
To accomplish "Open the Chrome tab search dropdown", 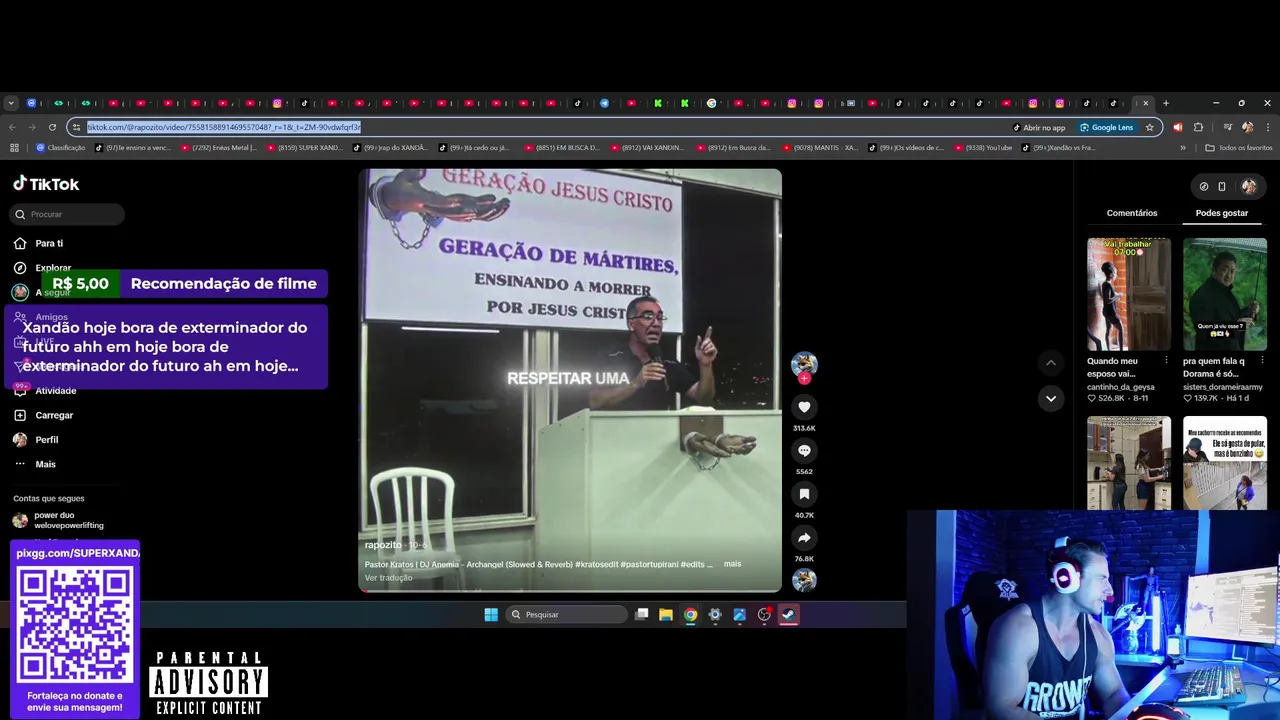I will (x=11, y=103).
